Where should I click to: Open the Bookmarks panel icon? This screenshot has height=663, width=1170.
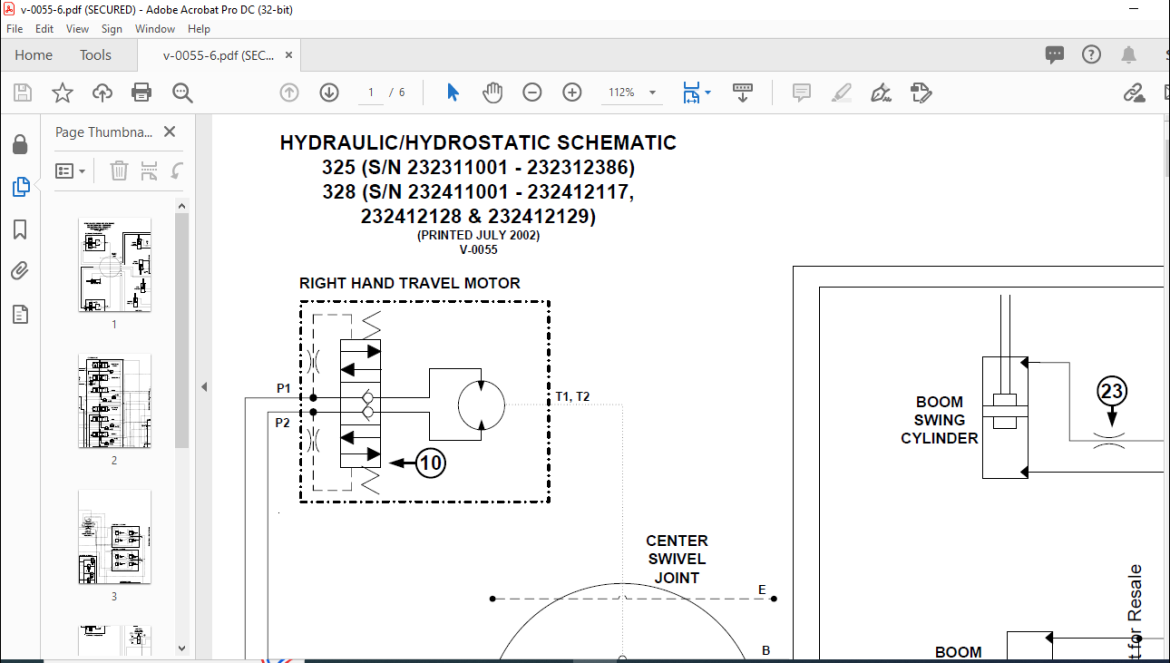pos(20,229)
